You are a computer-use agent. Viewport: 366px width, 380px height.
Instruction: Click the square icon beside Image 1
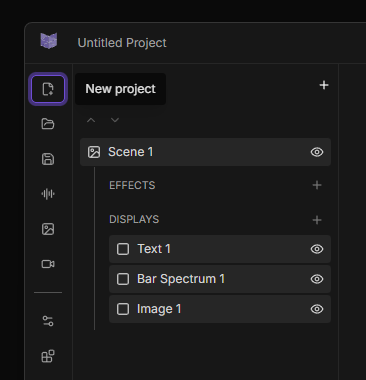(123, 309)
